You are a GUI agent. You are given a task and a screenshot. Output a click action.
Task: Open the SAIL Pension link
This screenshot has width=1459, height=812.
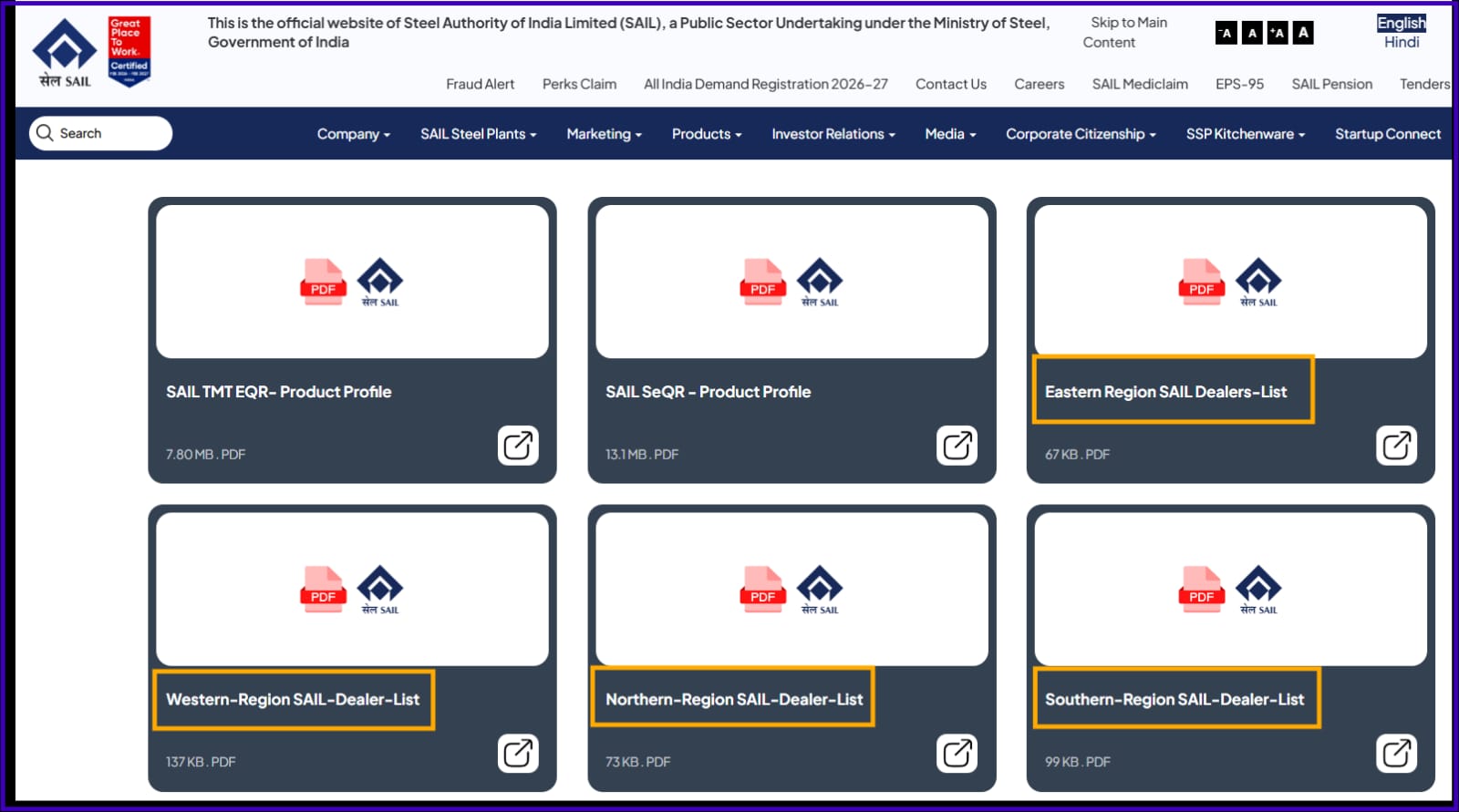1332,84
